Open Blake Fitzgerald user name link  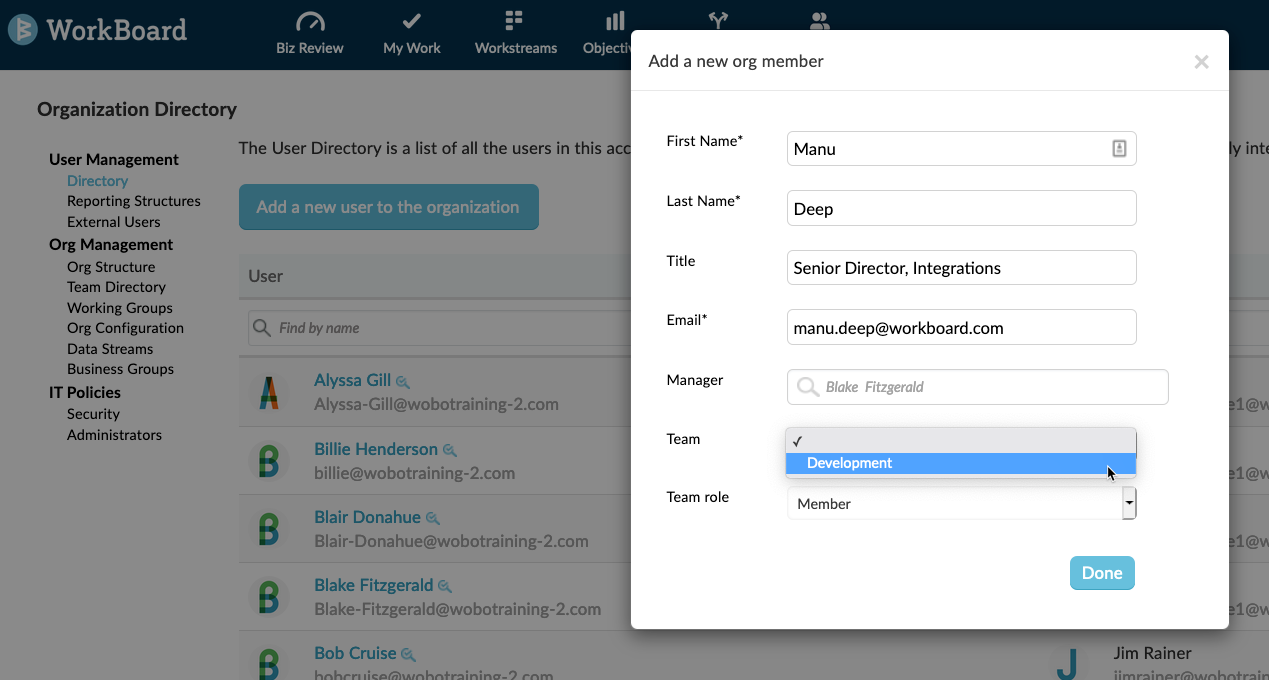click(x=373, y=585)
